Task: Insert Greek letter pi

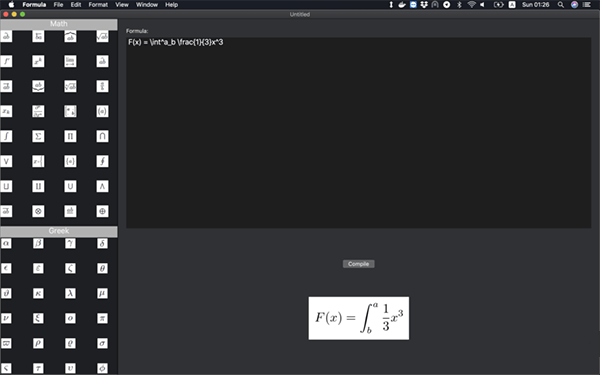Action: 102,318
